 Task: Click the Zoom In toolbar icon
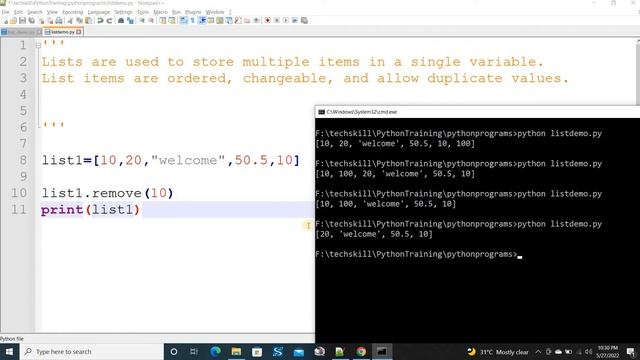pos(142,20)
